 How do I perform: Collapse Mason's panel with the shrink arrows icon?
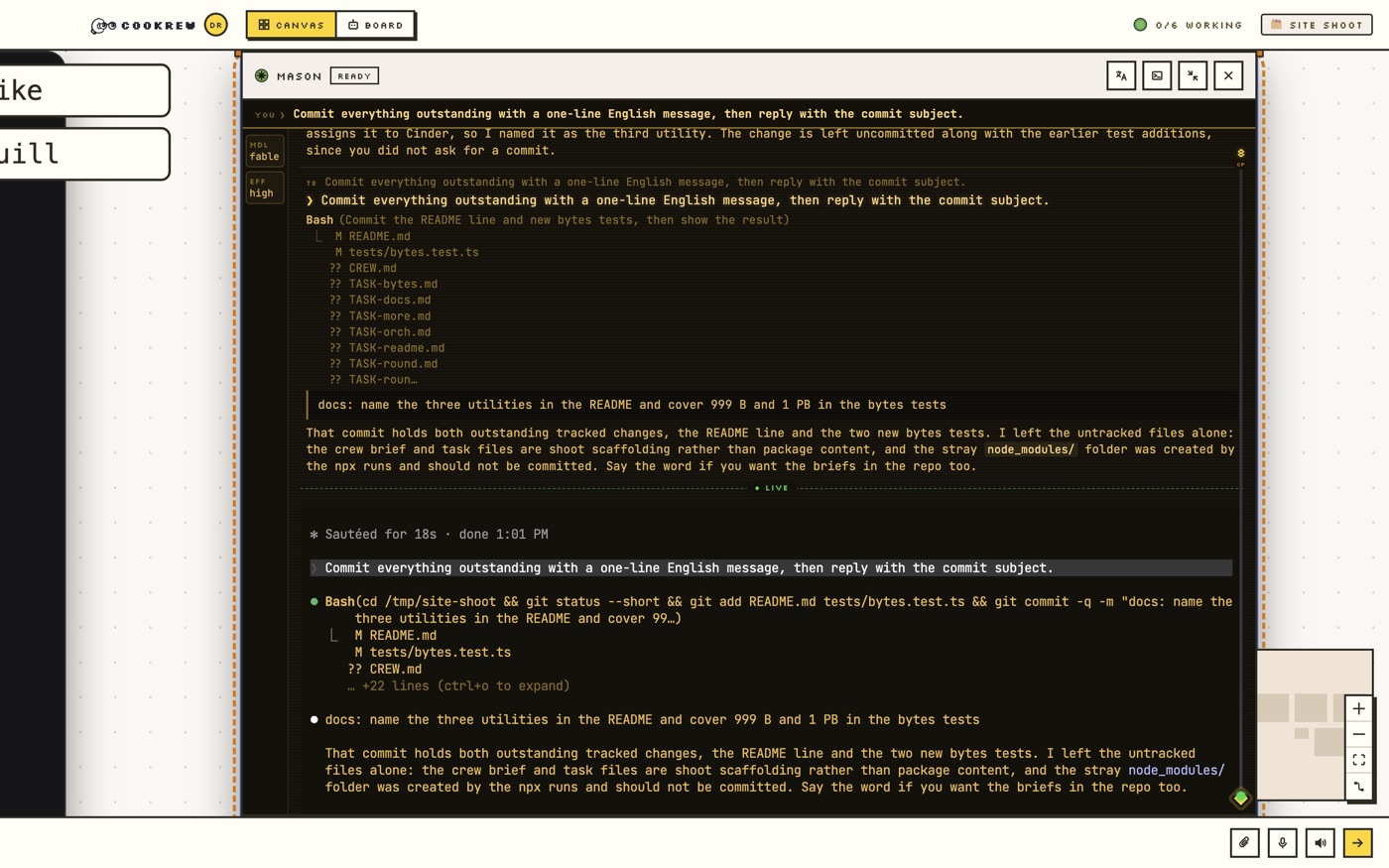coord(1193,75)
